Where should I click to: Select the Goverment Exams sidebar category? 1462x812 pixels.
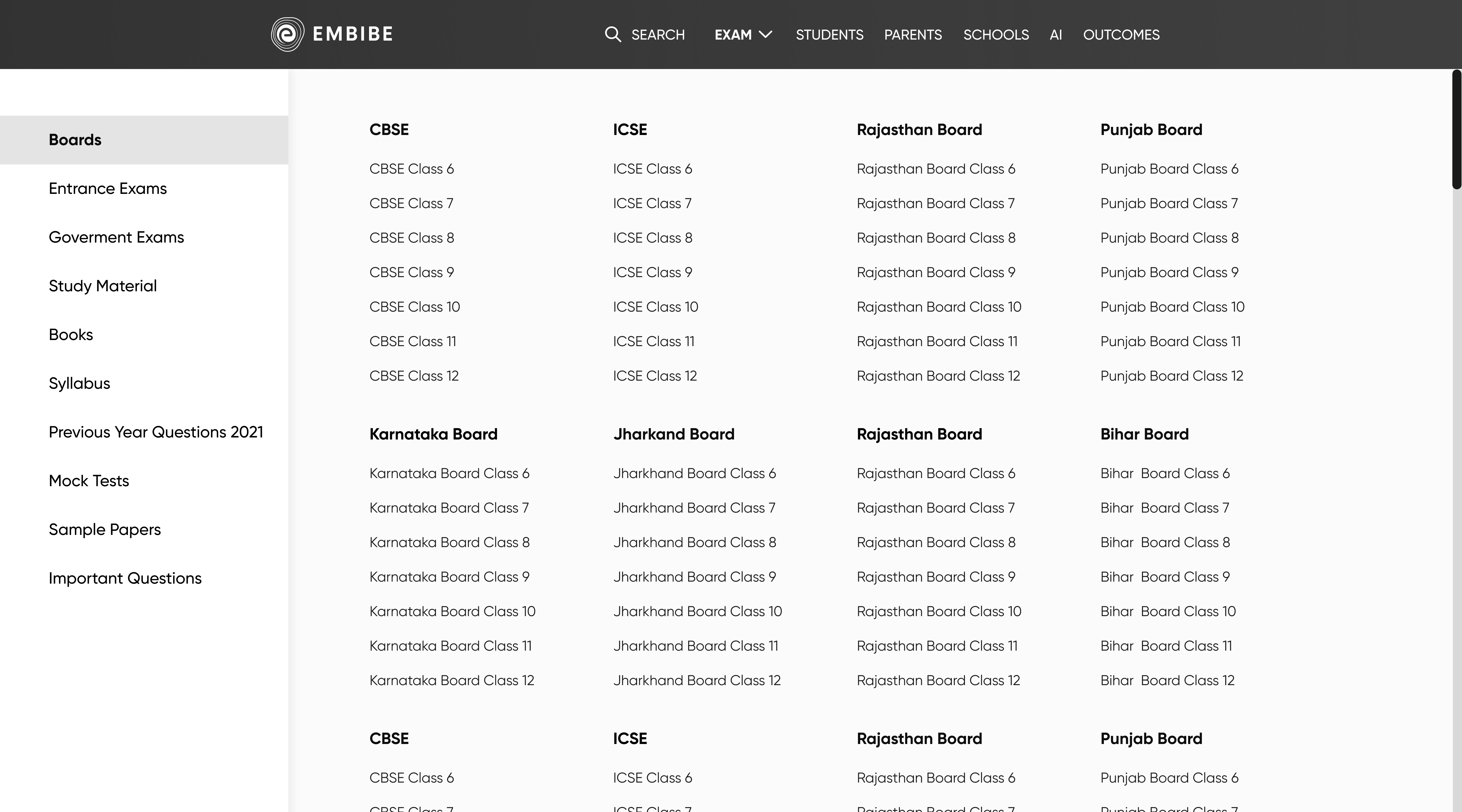(144, 237)
